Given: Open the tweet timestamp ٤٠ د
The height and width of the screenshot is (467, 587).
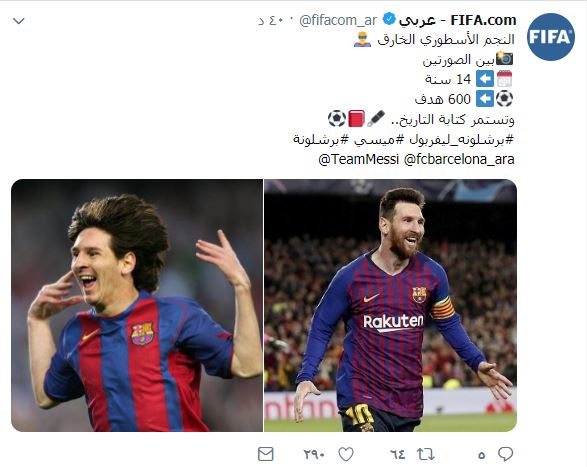Looking at the screenshot, I should pos(271,21).
